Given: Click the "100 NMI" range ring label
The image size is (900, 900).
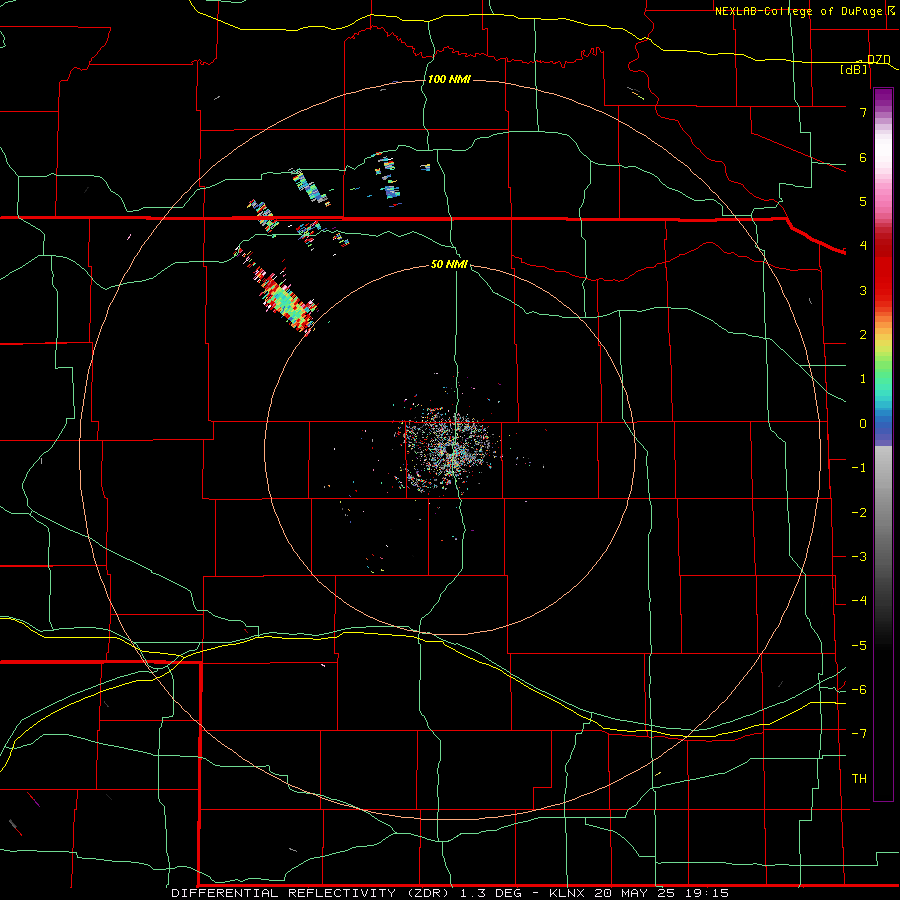Looking at the screenshot, I should click(449, 79).
